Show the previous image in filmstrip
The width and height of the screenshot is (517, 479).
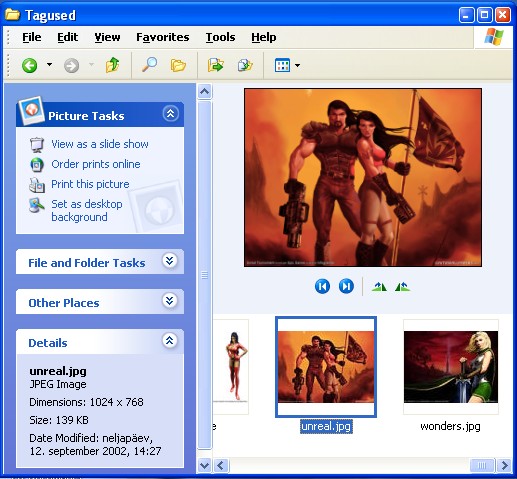[322, 286]
